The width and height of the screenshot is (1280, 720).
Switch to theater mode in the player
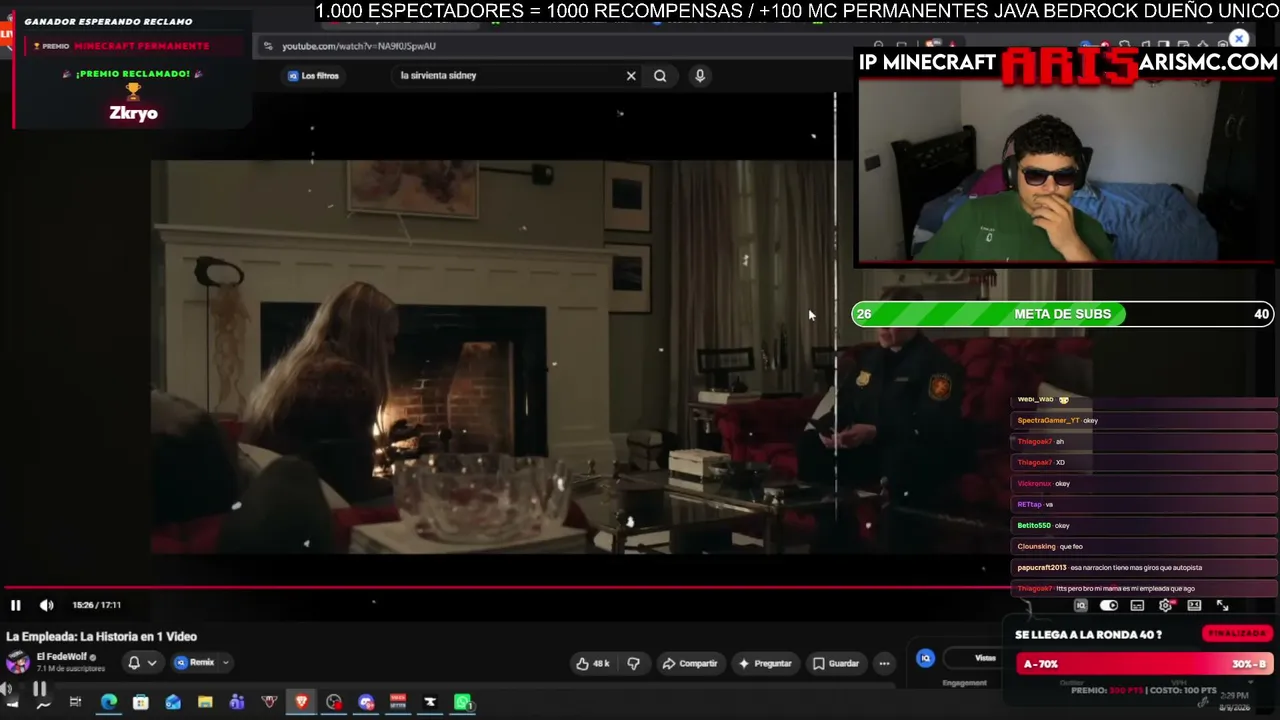[1194, 605]
